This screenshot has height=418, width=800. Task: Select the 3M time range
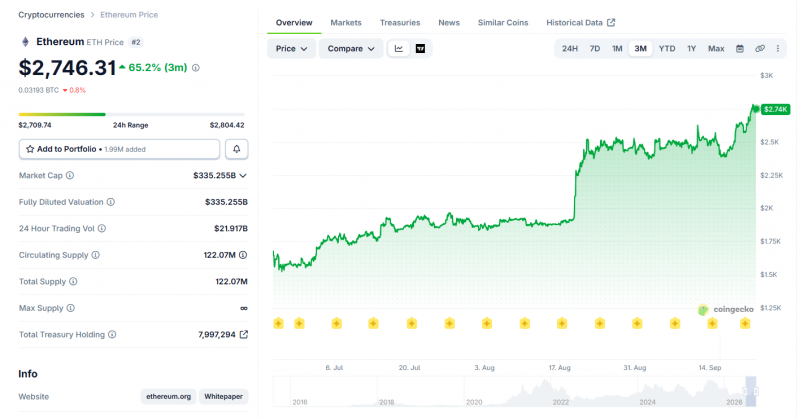point(640,48)
